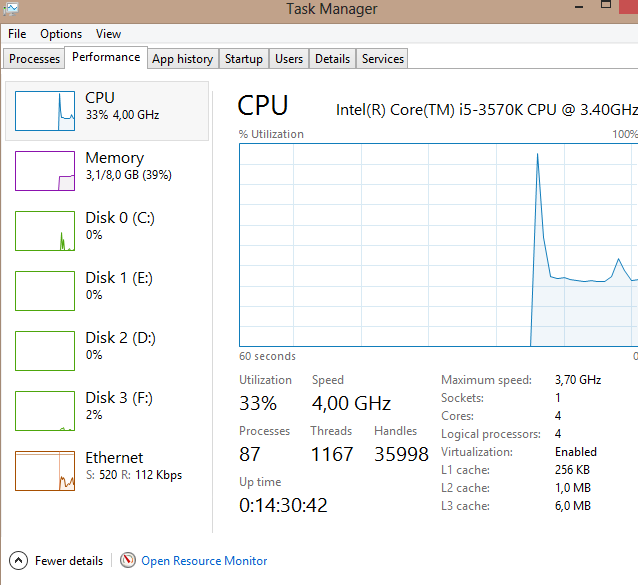Click the L1 cache value 256 KB
The image size is (638, 585).
[572, 470]
